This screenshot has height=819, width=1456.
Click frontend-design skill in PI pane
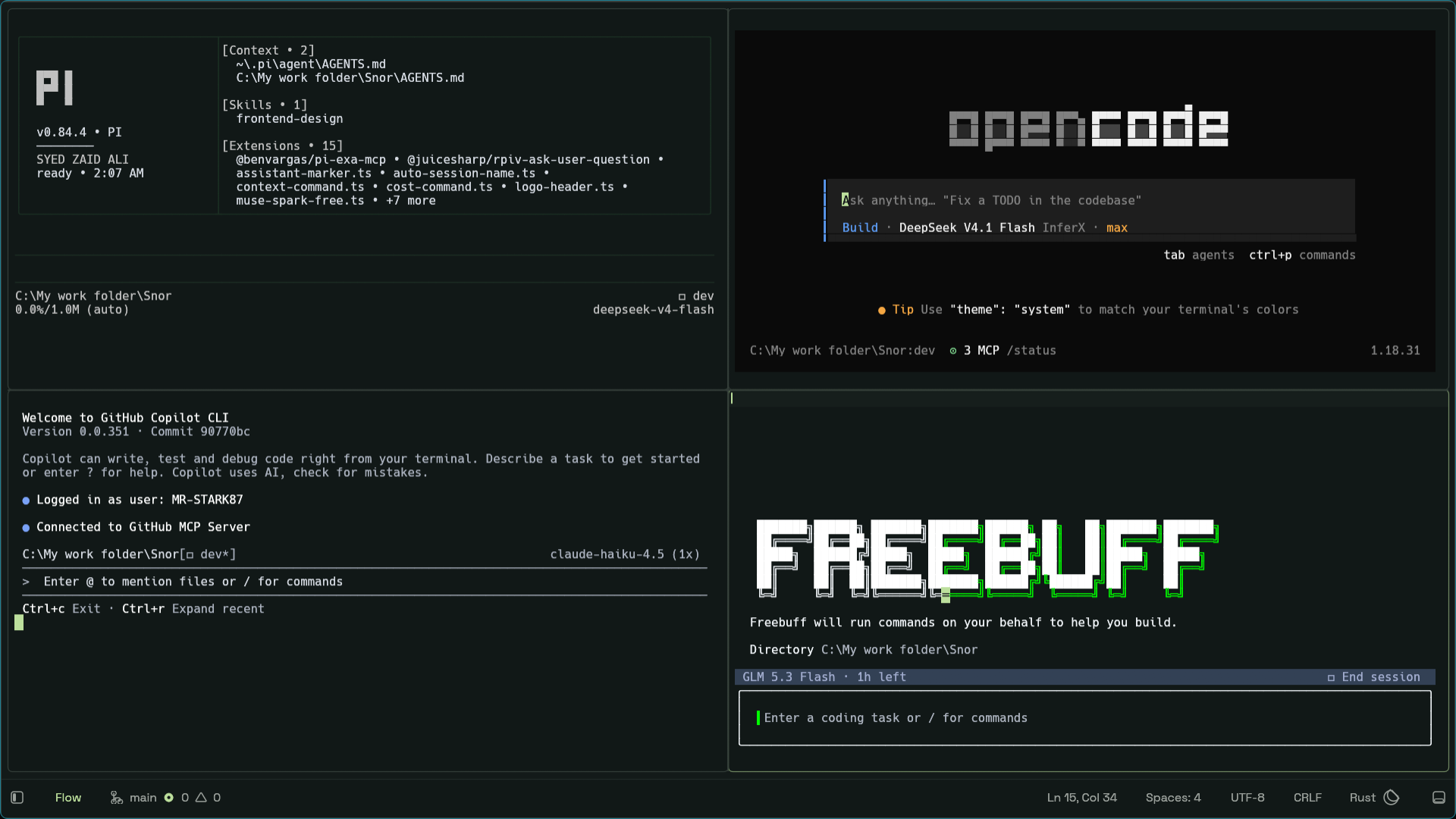click(290, 118)
